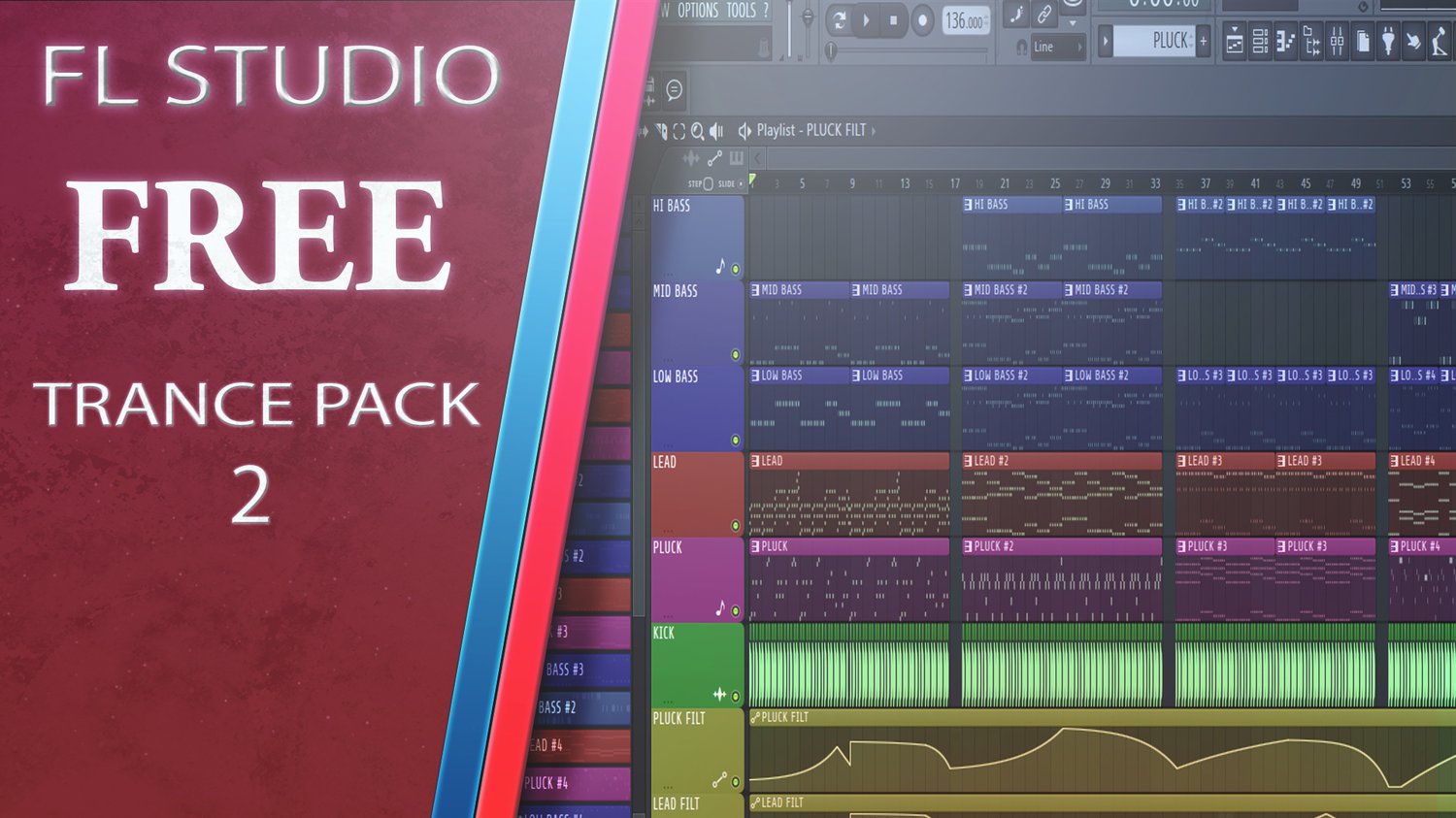Expand pattern options arrow left of PLUCK
1456x818 pixels.
[1105, 41]
